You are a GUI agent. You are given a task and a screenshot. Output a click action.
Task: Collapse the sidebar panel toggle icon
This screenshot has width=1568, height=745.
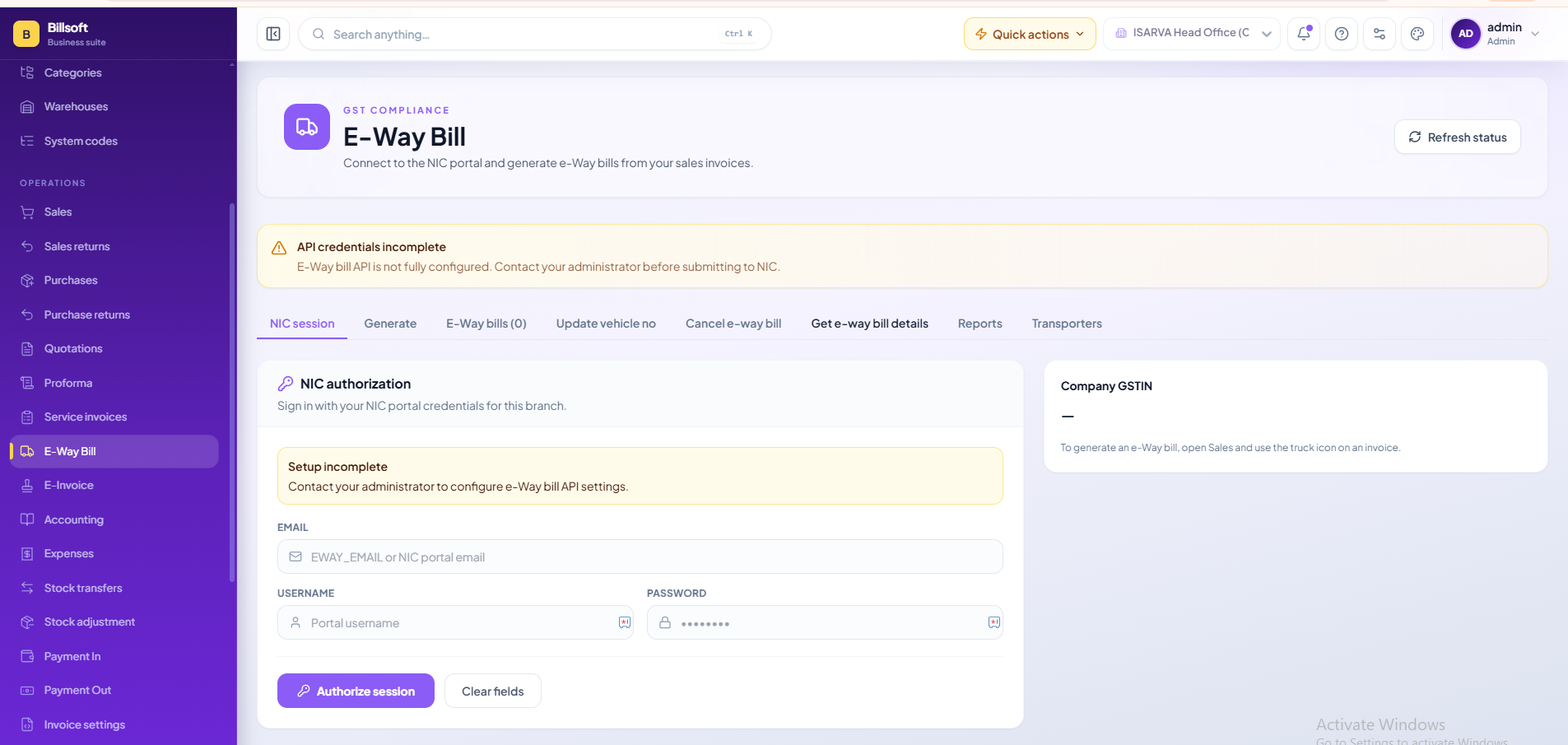pyautogui.click(x=273, y=34)
